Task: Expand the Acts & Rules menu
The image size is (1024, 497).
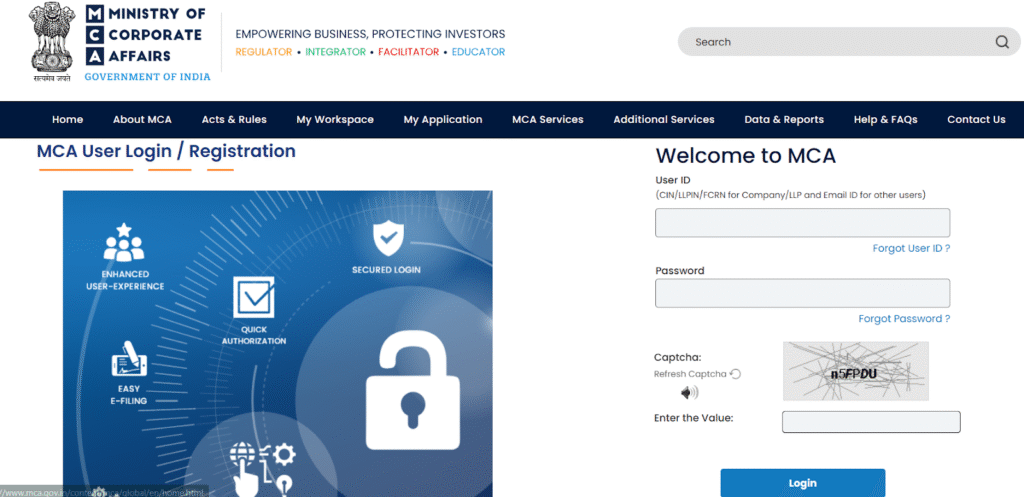Action: pos(234,120)
